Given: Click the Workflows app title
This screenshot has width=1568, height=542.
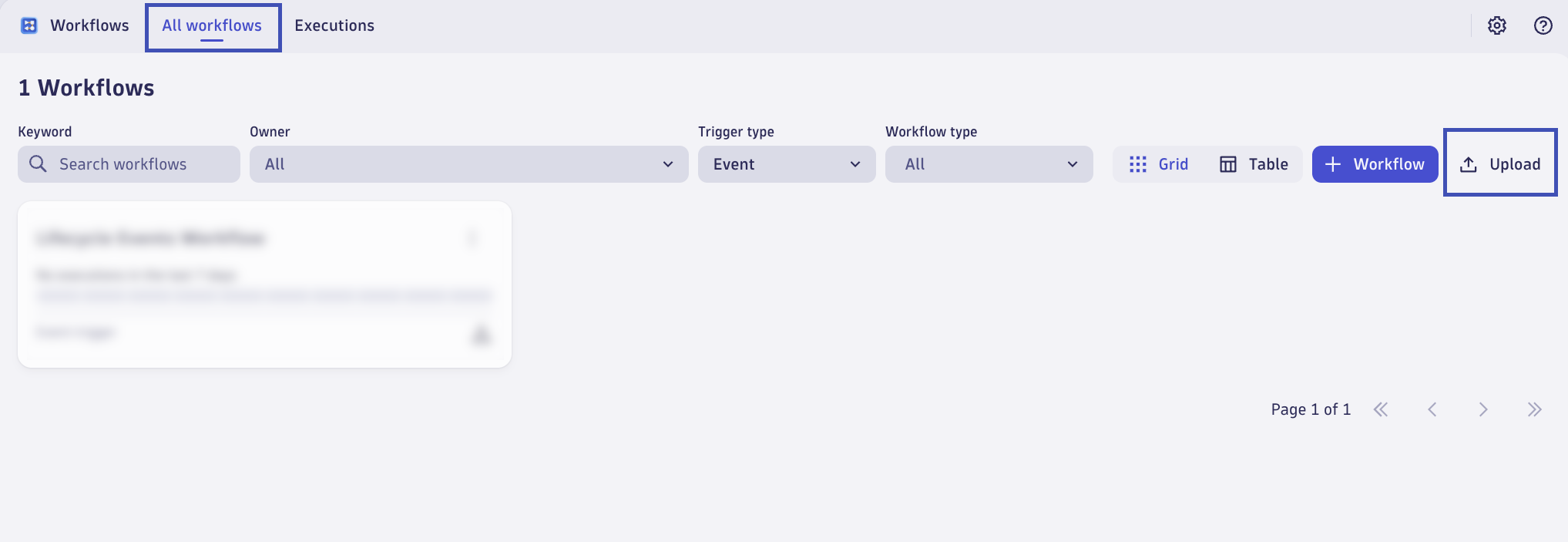Looking at the screenshot, I should 89,25.
